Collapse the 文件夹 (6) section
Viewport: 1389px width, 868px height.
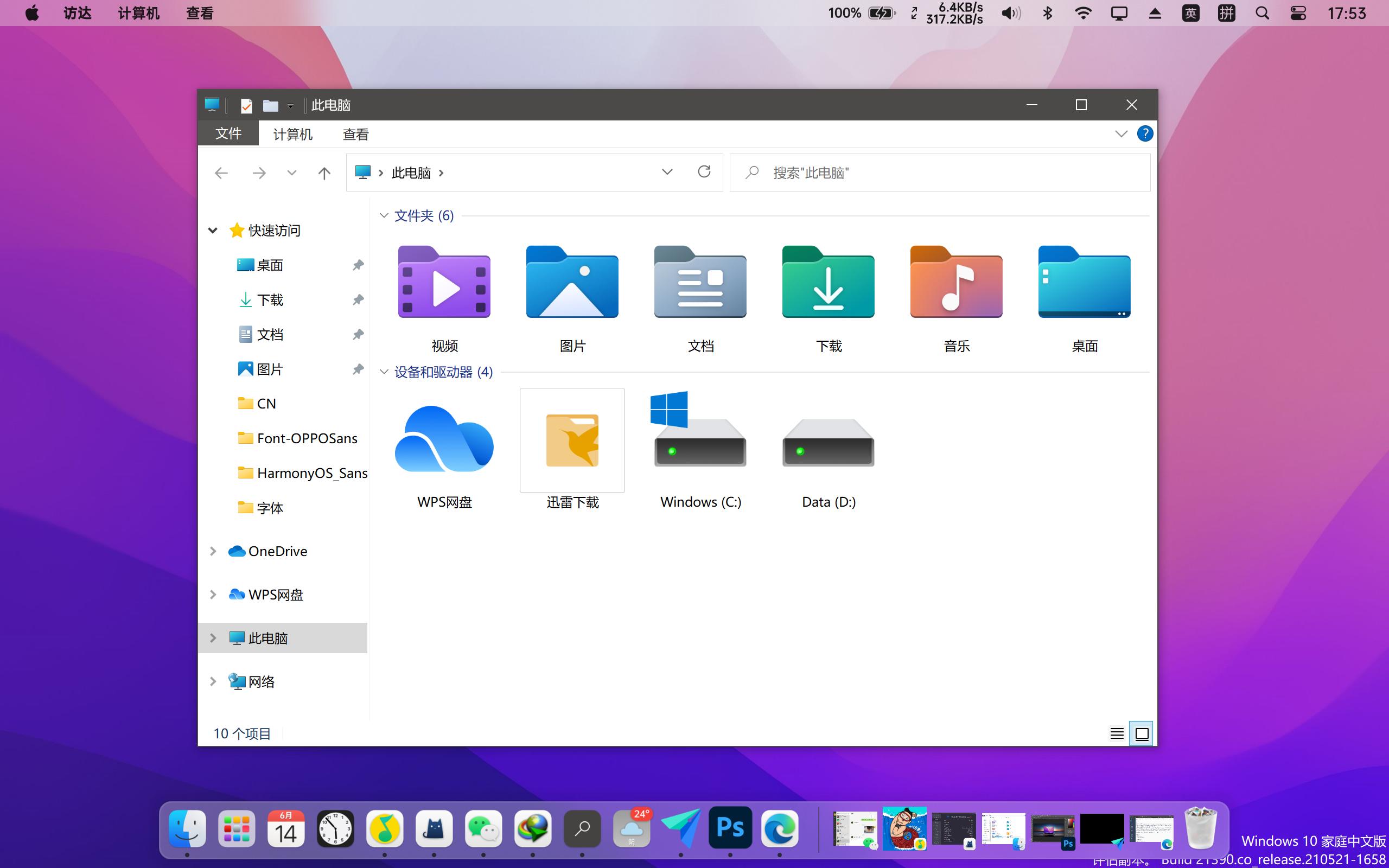coord(384,215)
